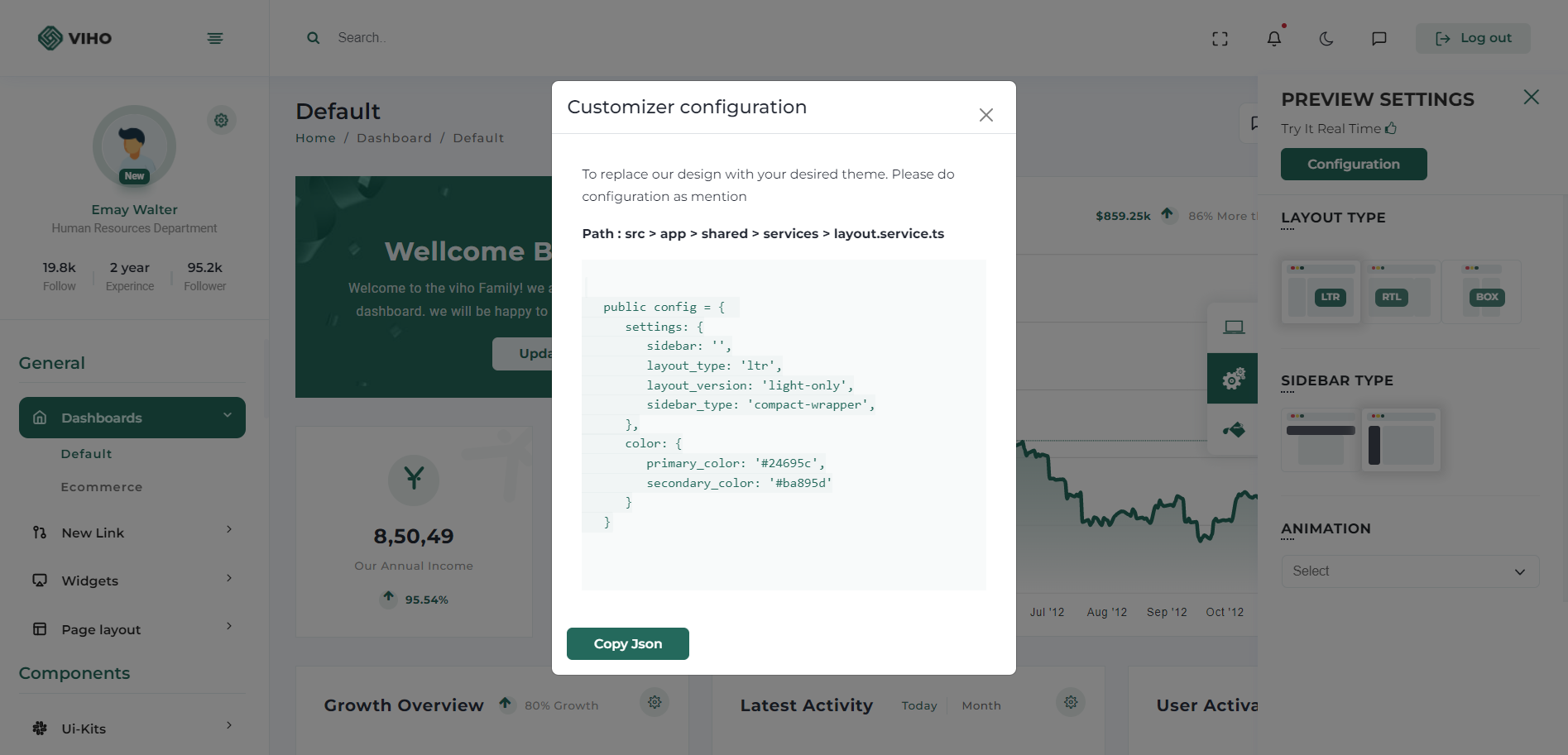Collapse sidebar with hamburger icon

pos(215,39)
